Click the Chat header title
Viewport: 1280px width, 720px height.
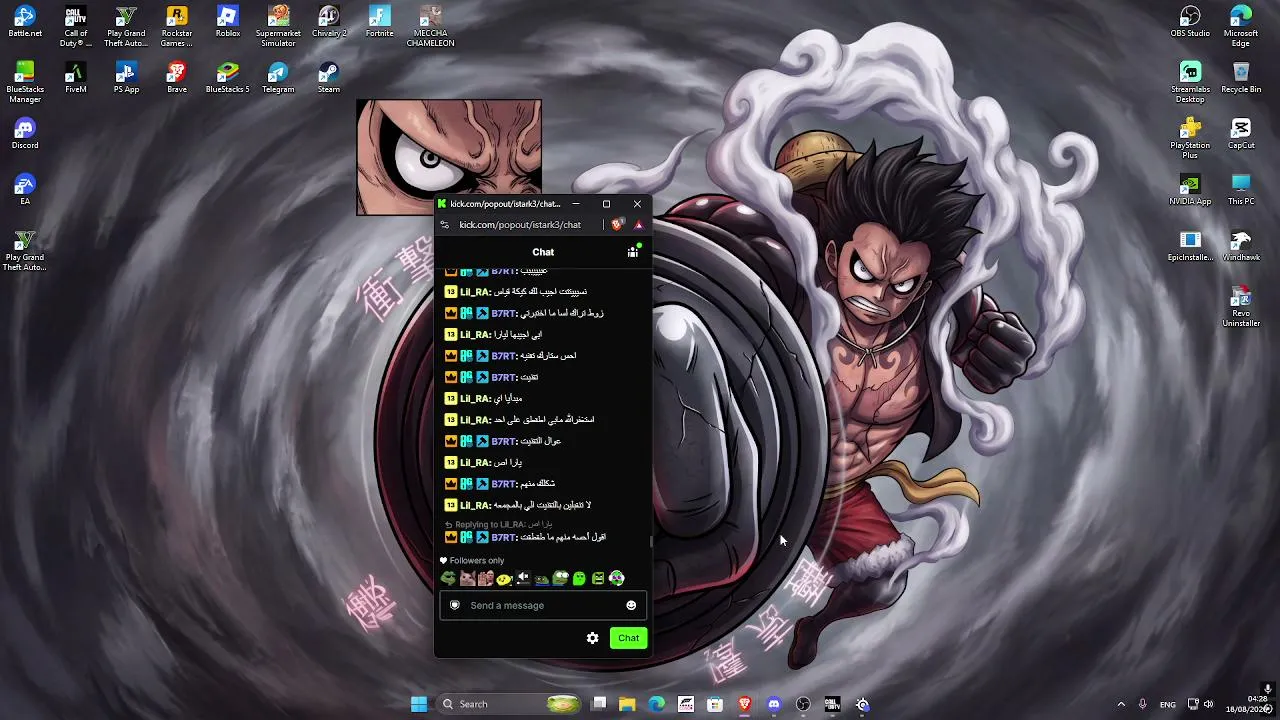[543, 252]
